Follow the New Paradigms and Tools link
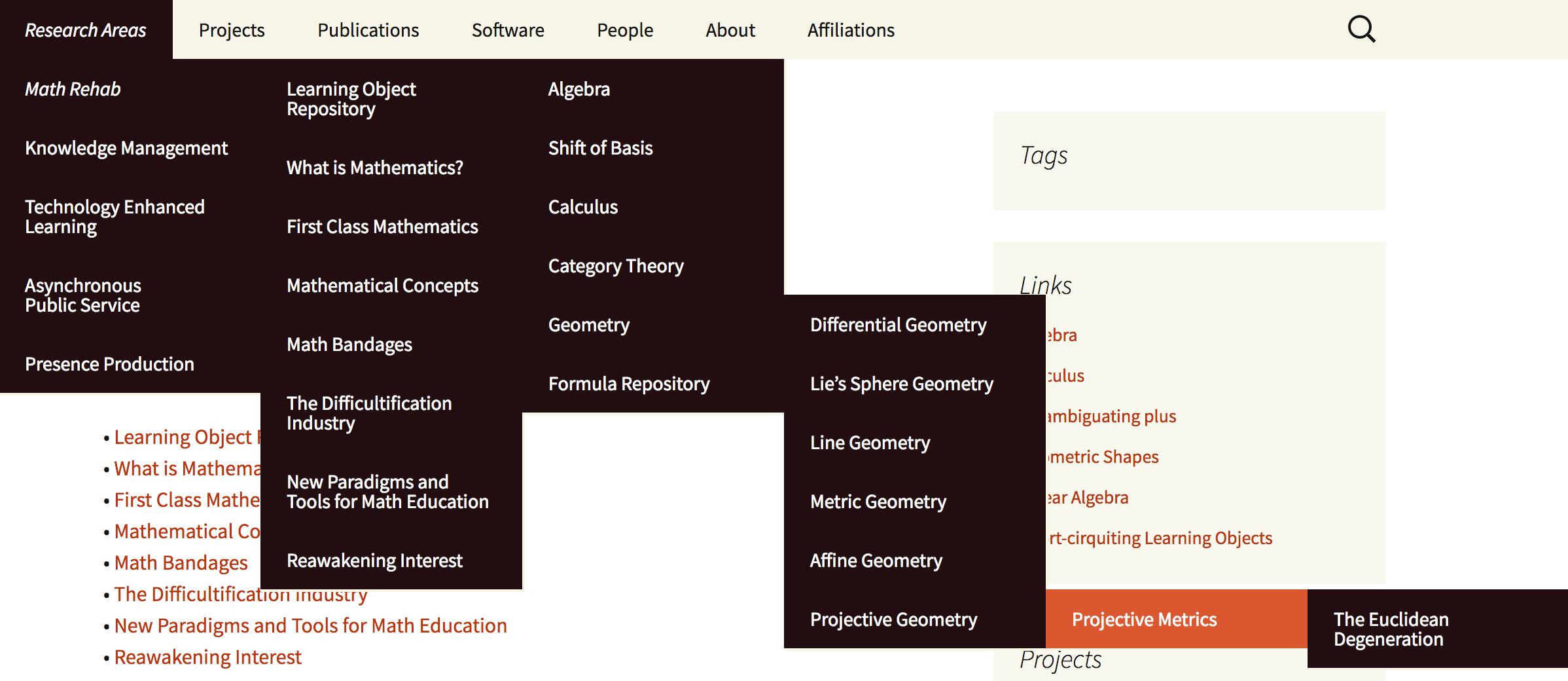Screen dimensions: 1568x681 (x=310, y=625)
